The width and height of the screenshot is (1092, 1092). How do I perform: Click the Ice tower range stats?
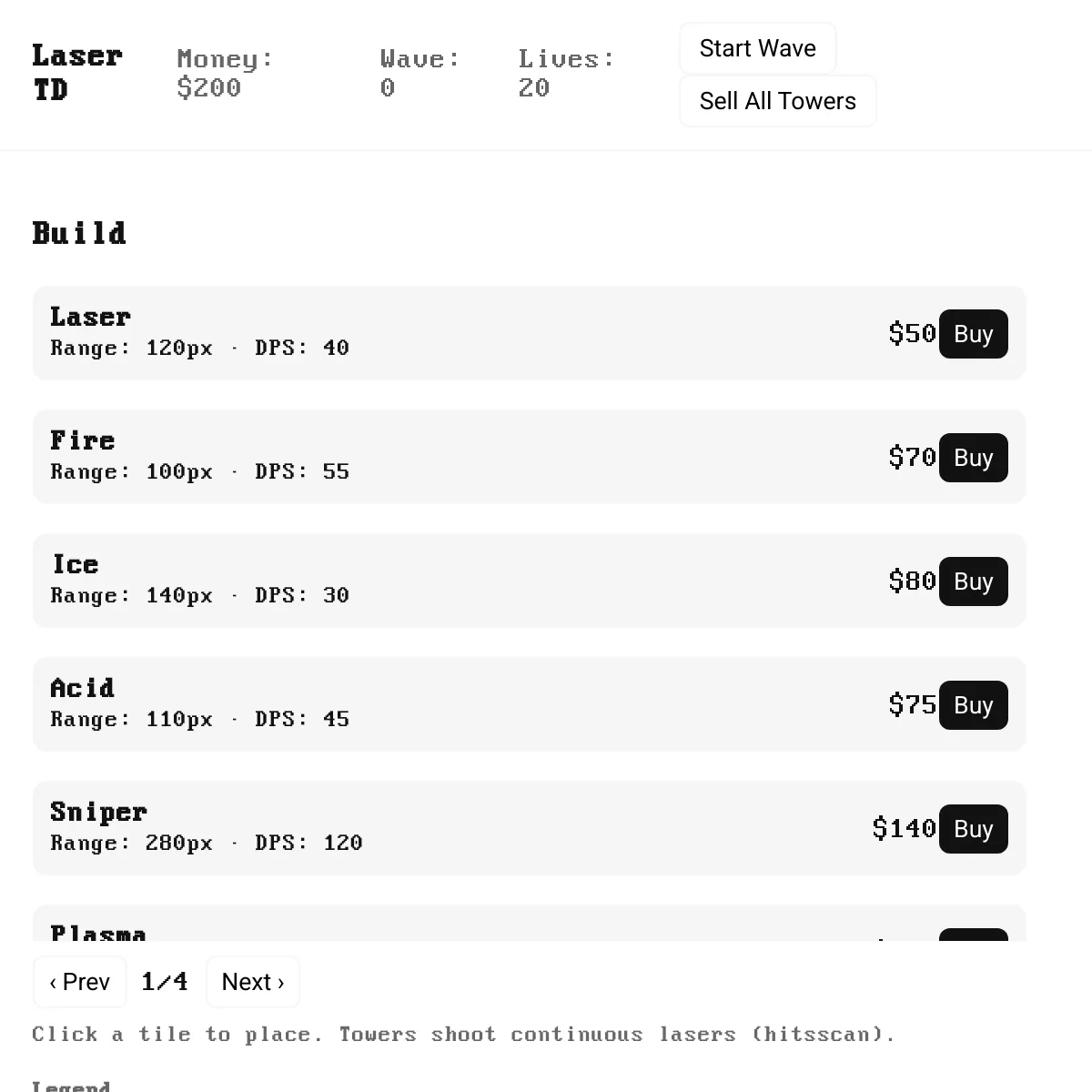(x=199, y=595)
